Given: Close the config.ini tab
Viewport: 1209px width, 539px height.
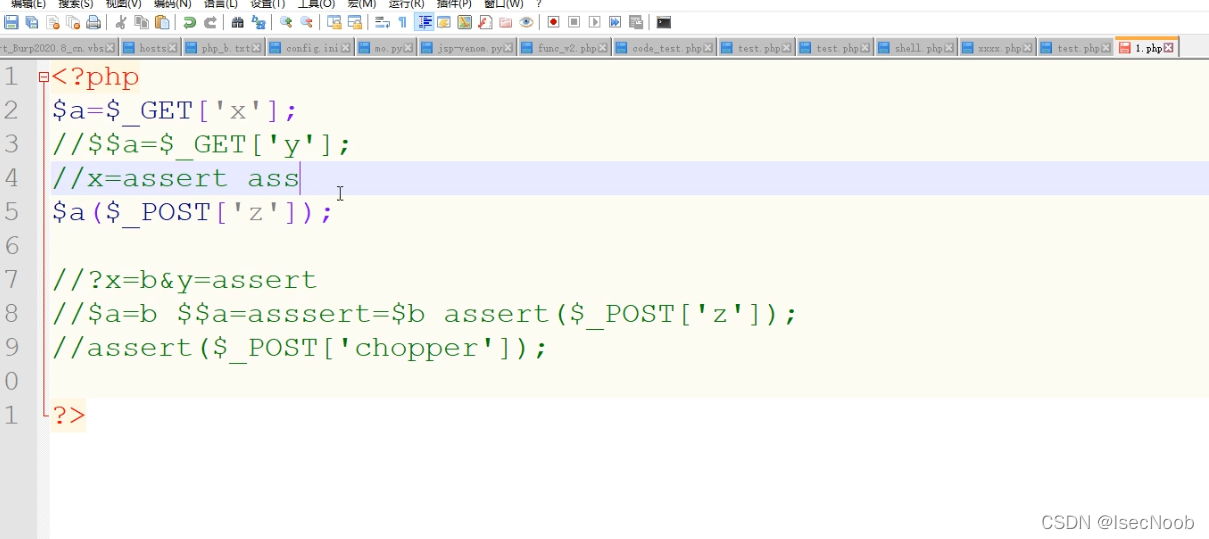Looking at the screenshot, I should coord(346,48).
